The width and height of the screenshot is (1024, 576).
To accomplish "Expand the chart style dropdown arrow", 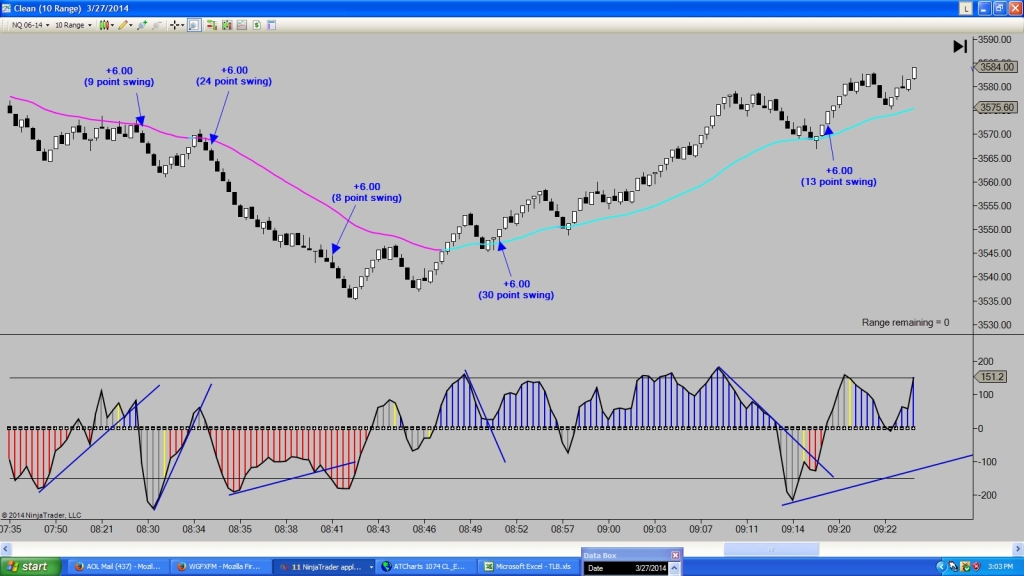I will (112, 25).
